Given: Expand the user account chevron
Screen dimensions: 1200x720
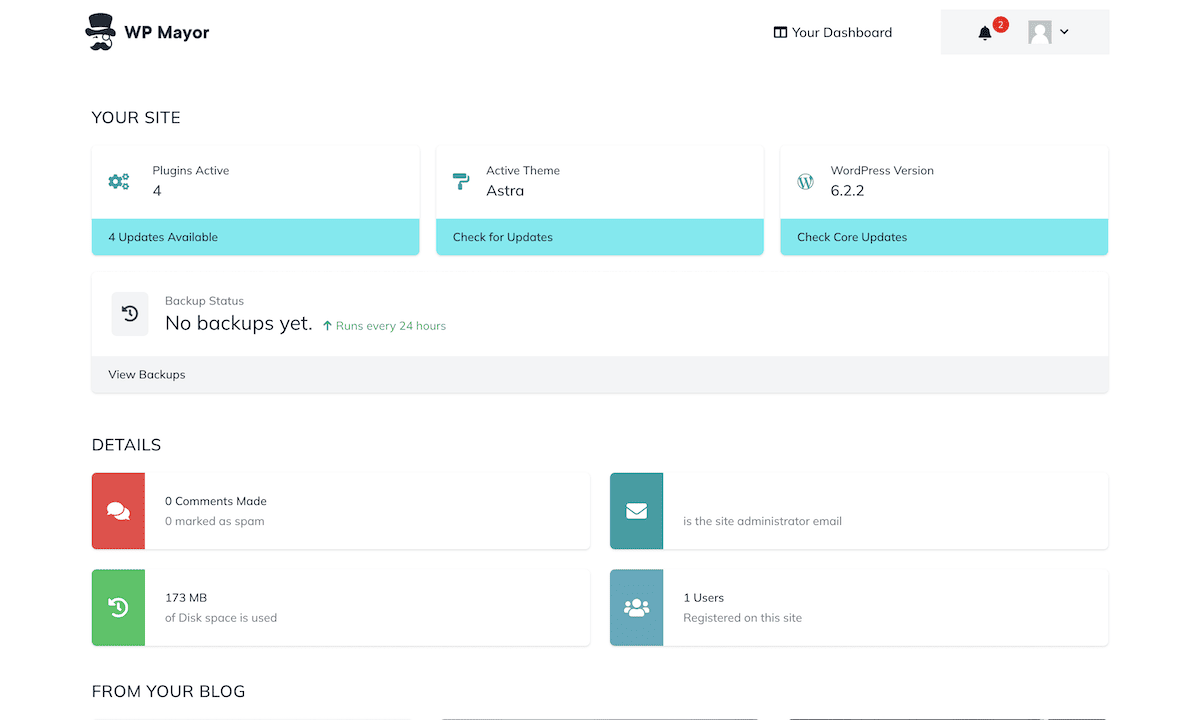Looking at the screenshot, I should pos(1064,32).
